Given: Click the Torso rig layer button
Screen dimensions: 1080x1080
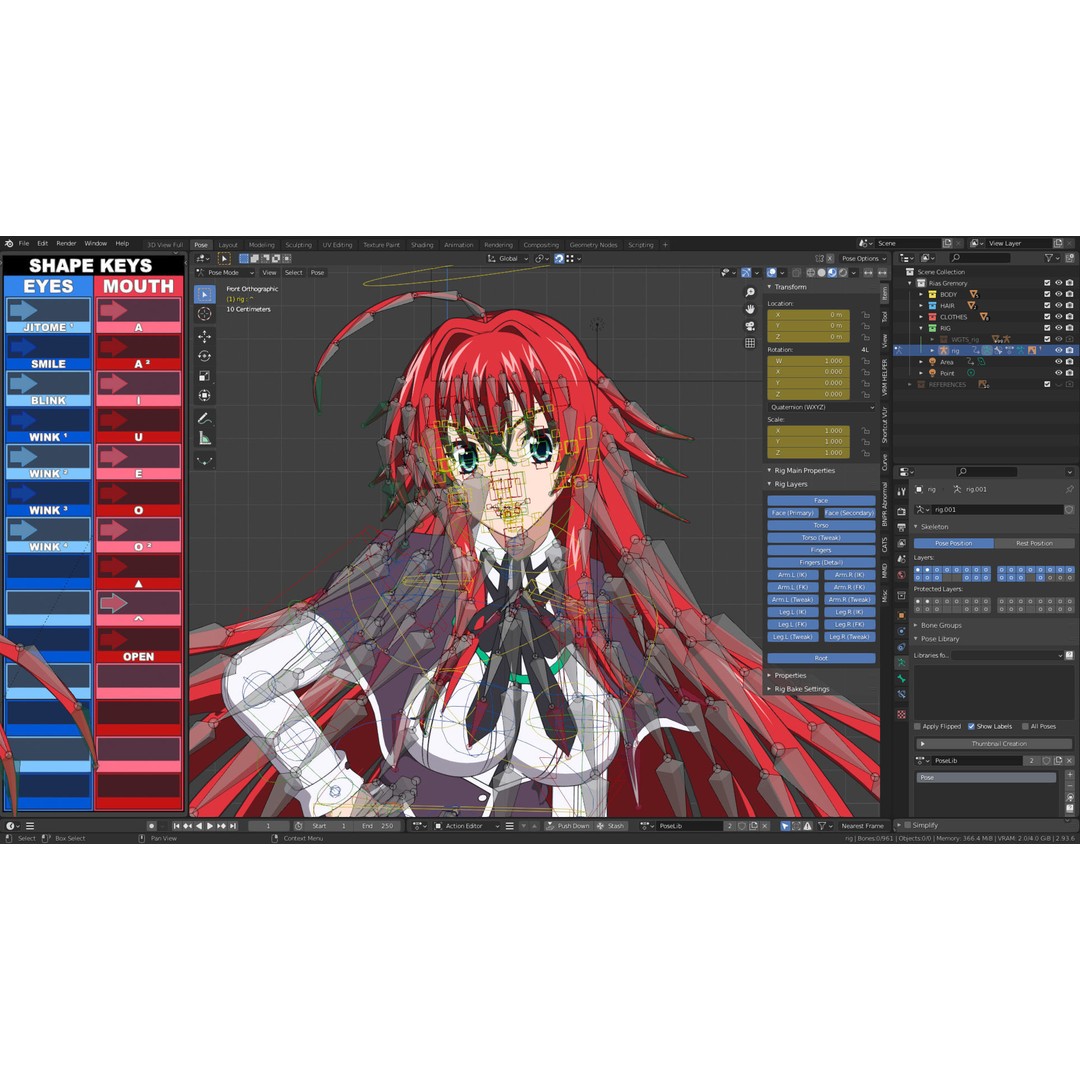Looking at the screenshot, I should pos(821,526).
